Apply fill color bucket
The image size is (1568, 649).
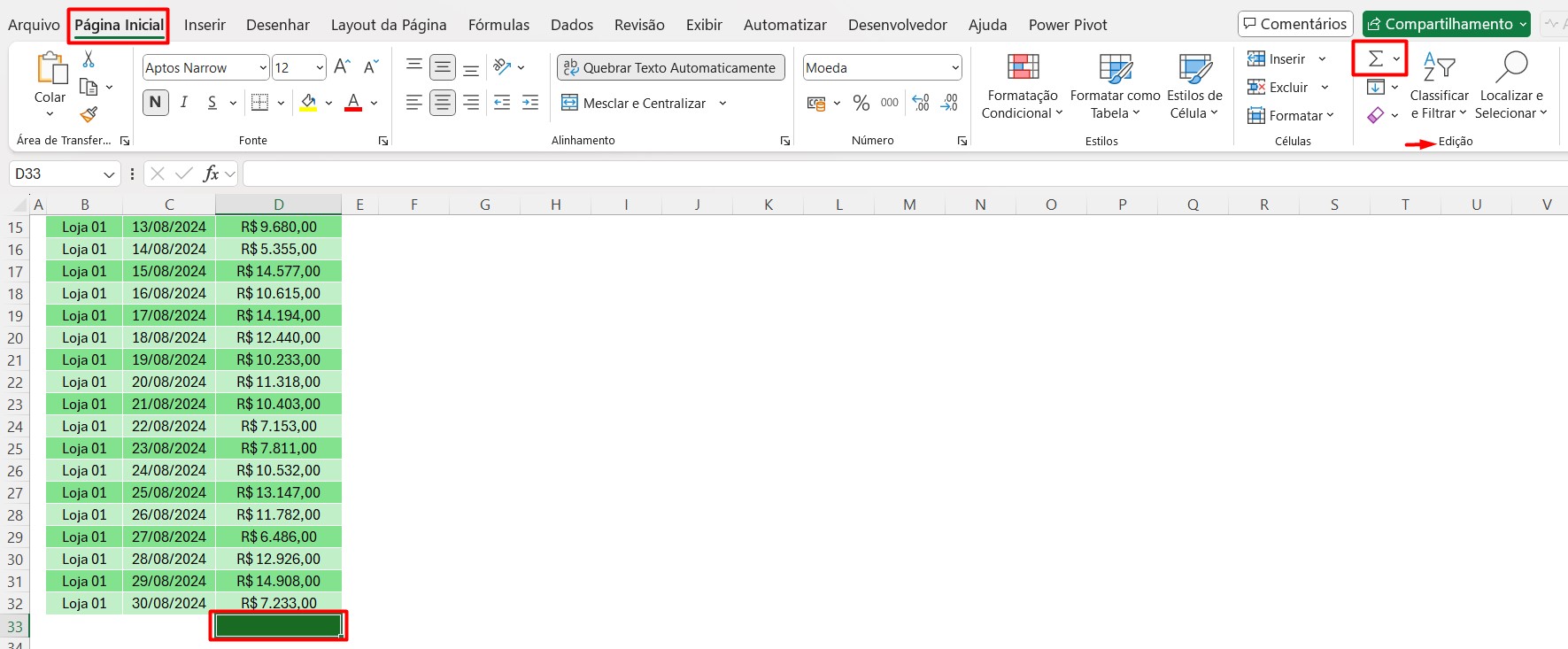[308, 103]
